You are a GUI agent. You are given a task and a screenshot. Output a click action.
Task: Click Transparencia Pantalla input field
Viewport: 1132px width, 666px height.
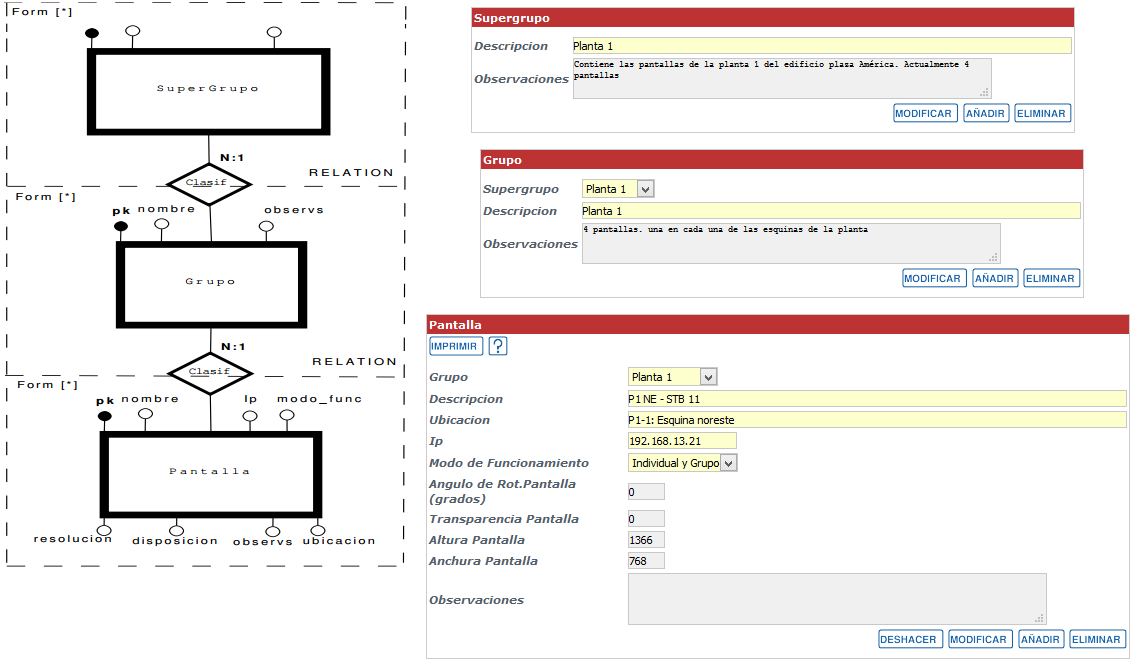(646, 519)
